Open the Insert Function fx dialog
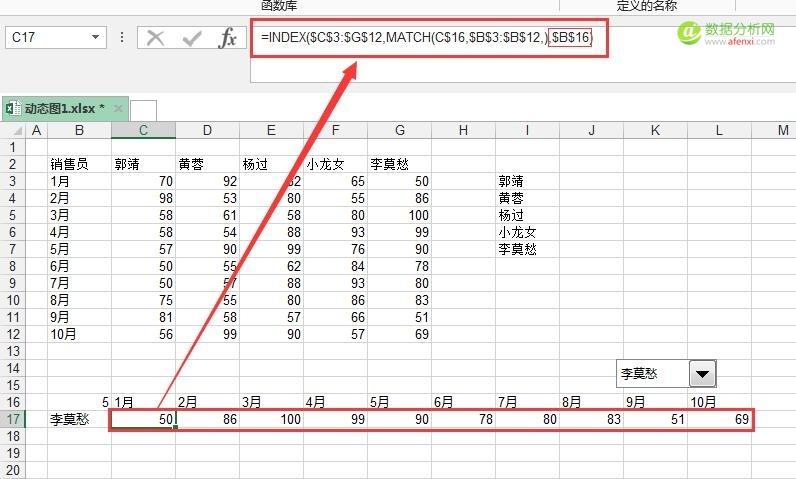796x479 pixels. [x=227, y=38]
